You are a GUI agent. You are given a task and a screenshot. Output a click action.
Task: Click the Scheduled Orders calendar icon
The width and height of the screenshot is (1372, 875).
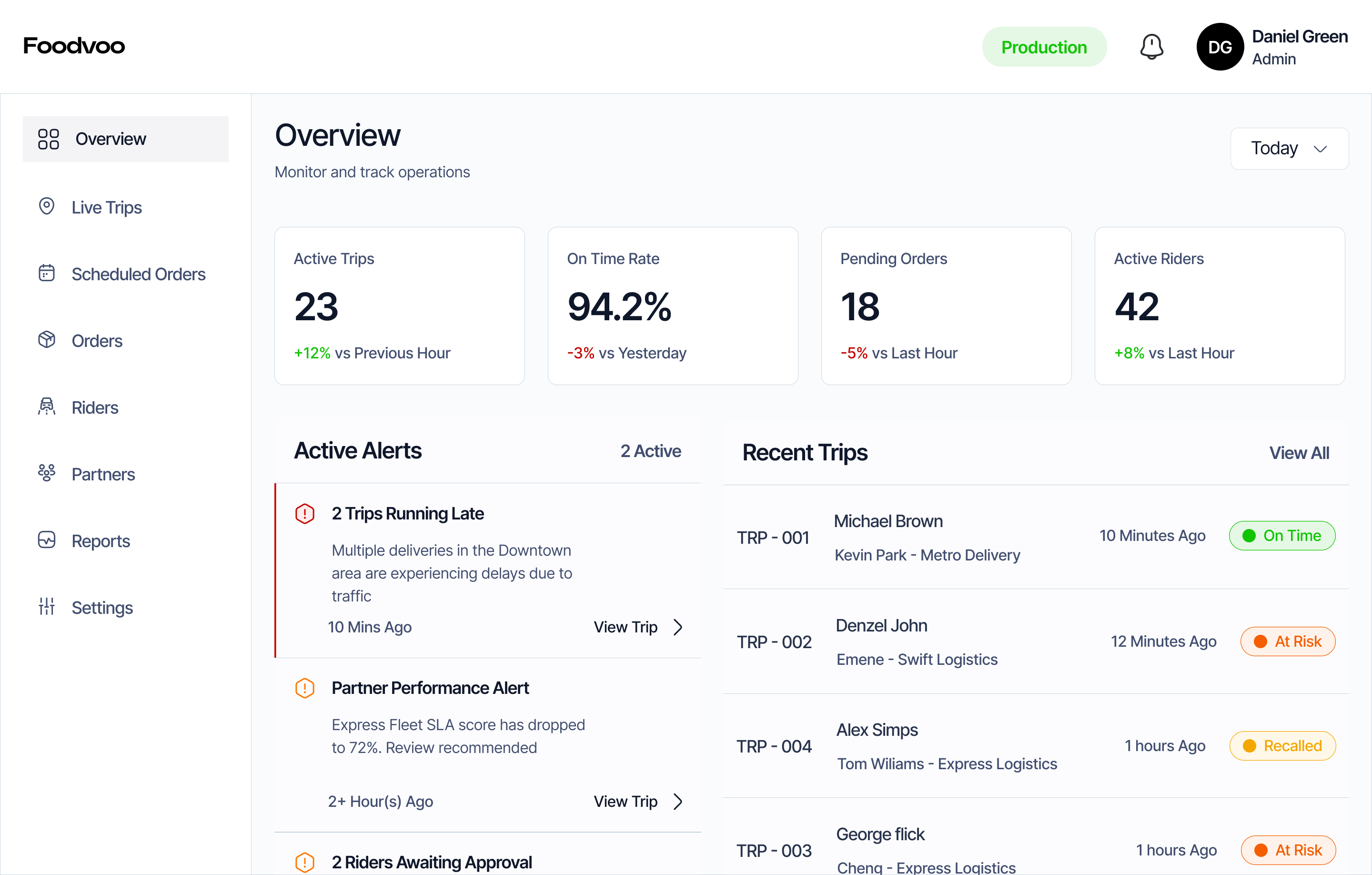(47, 273)
